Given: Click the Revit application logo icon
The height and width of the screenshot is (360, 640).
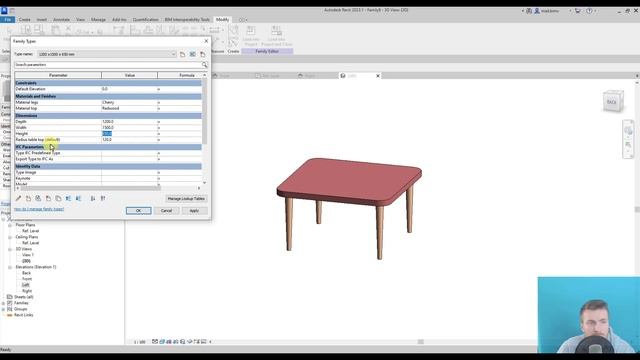Looking at the screenshot, I should 4,11.
